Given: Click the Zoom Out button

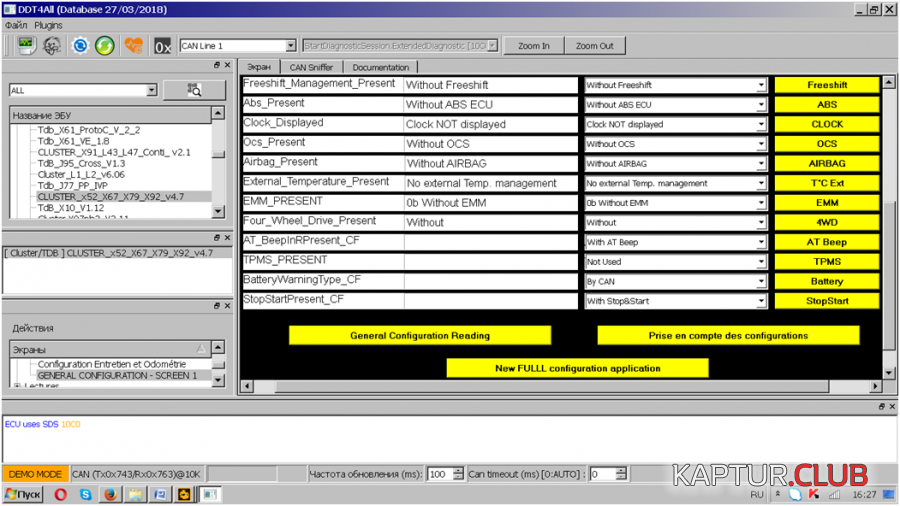Looking at the screenshot, I should 595,46.
